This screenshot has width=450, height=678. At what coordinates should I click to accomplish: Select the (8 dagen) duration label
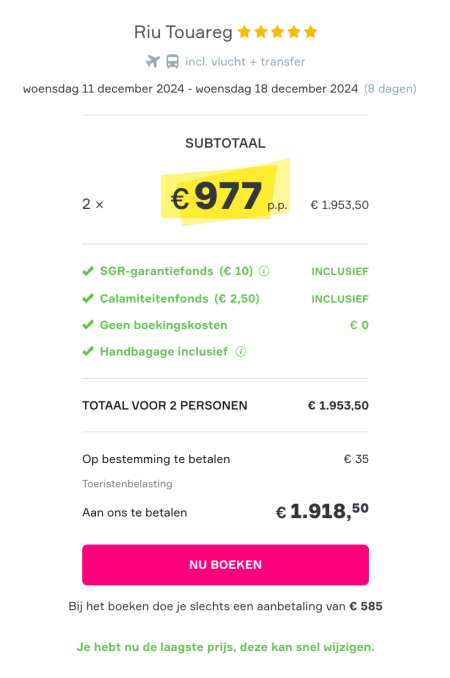[x=390, y=89]
